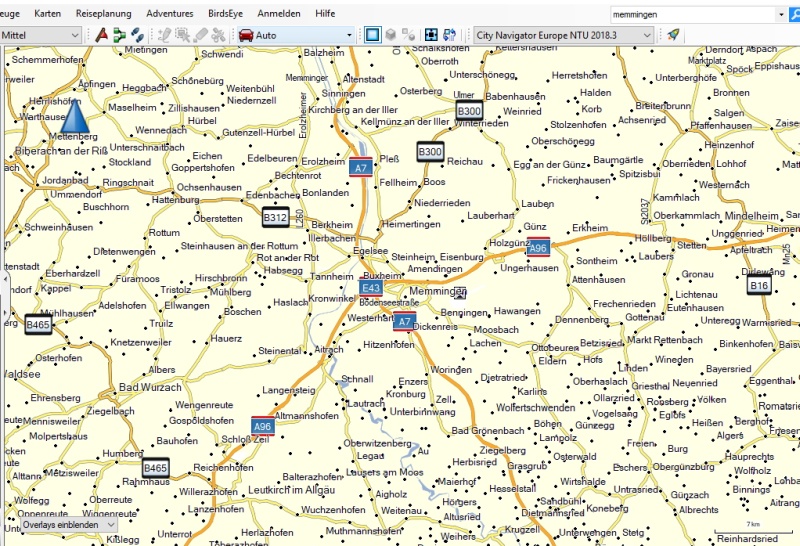Screen dimensions: 800x546
Task: Toggle the split map view button
Action: coord(408,35)
